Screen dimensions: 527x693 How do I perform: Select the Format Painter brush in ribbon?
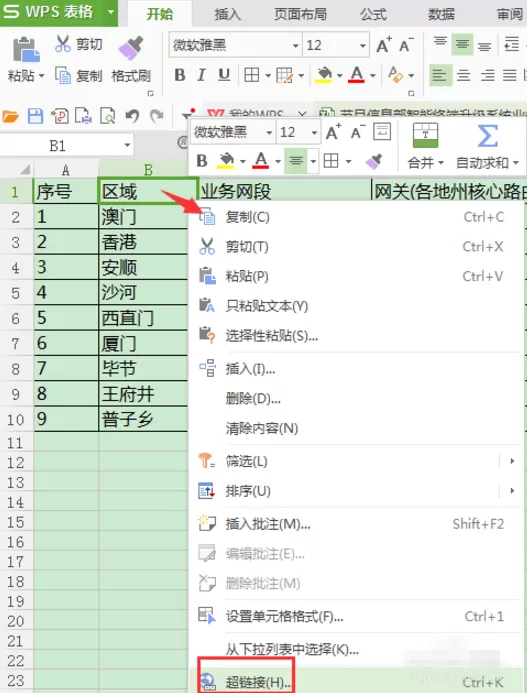pyautogui.click(x=130, y=48)
